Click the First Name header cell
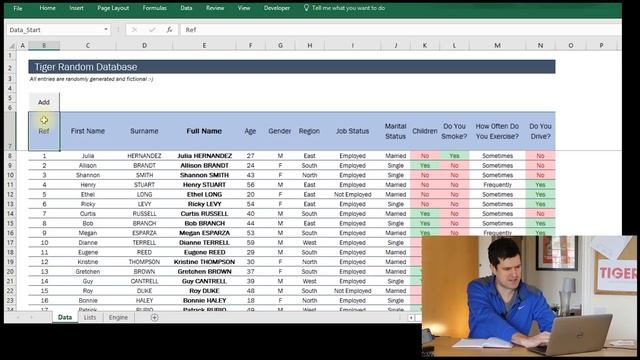Viewport: 640px width, 360px height. coord(88,131)
